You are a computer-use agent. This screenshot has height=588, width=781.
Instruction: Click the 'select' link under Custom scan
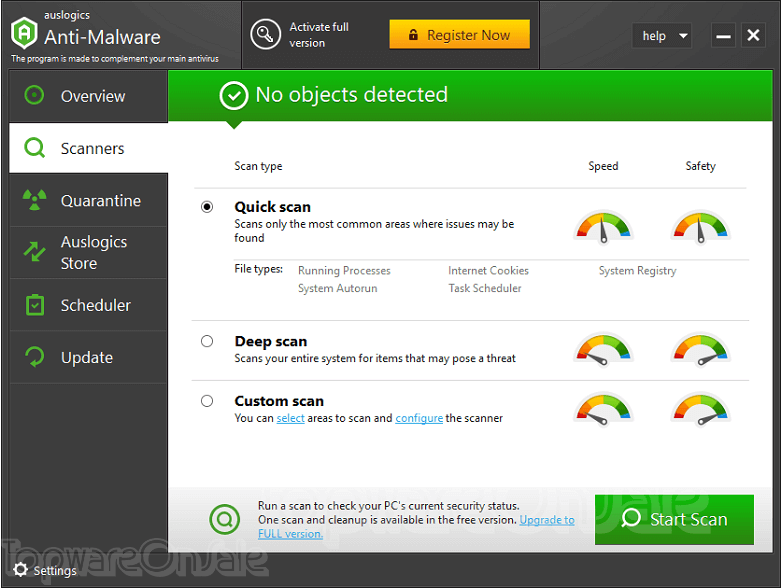coord(290,418)
